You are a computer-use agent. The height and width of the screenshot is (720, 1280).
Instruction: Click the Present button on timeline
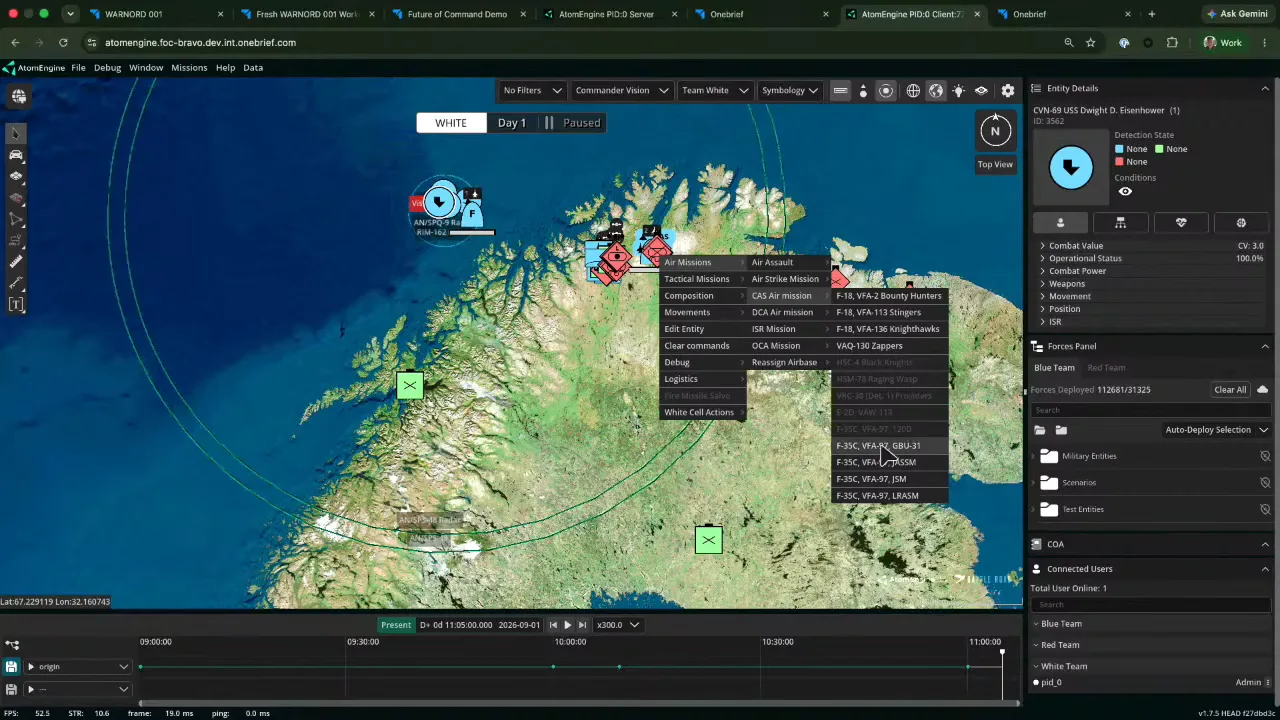396,625
